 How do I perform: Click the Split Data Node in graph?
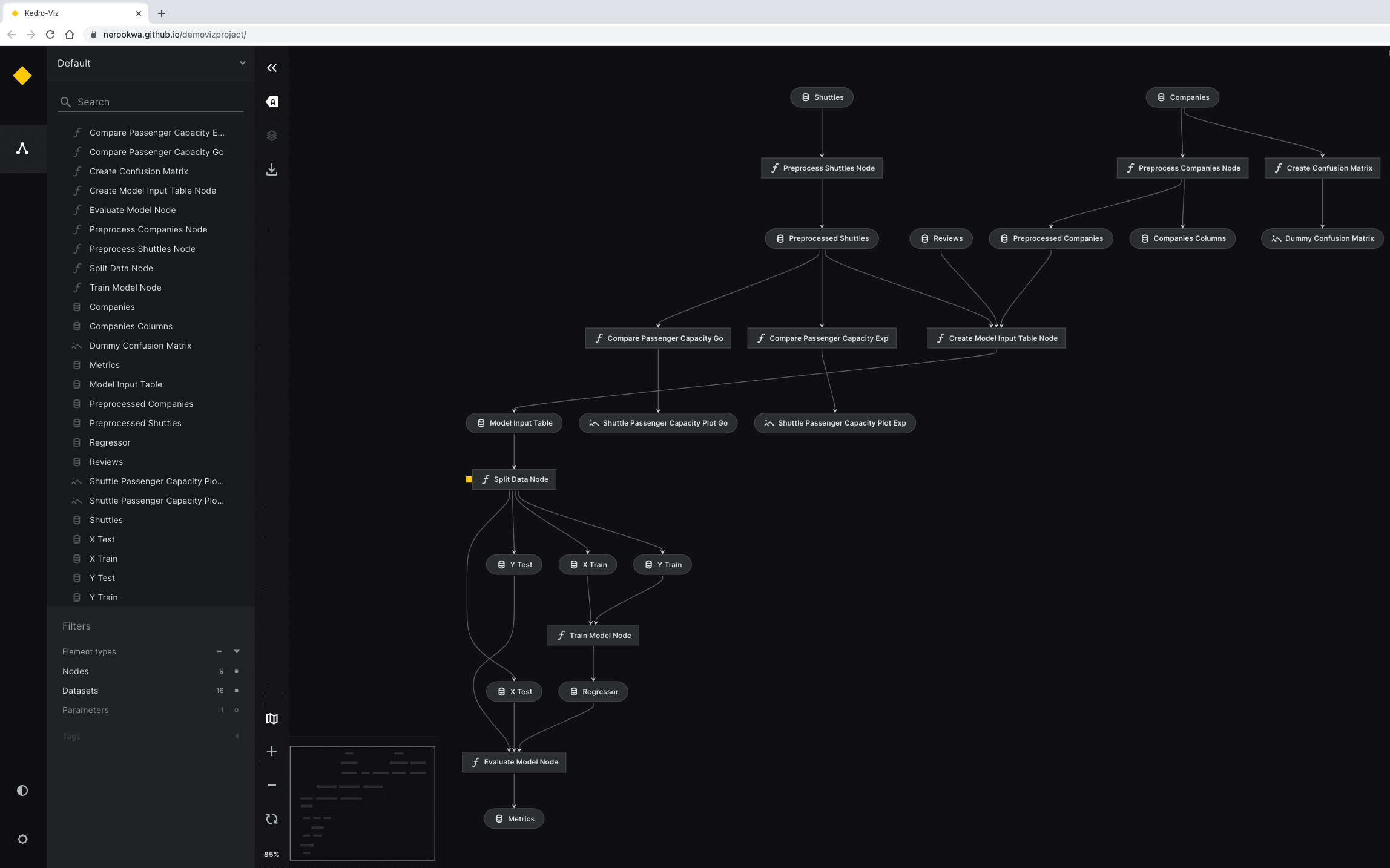point(515,479)
